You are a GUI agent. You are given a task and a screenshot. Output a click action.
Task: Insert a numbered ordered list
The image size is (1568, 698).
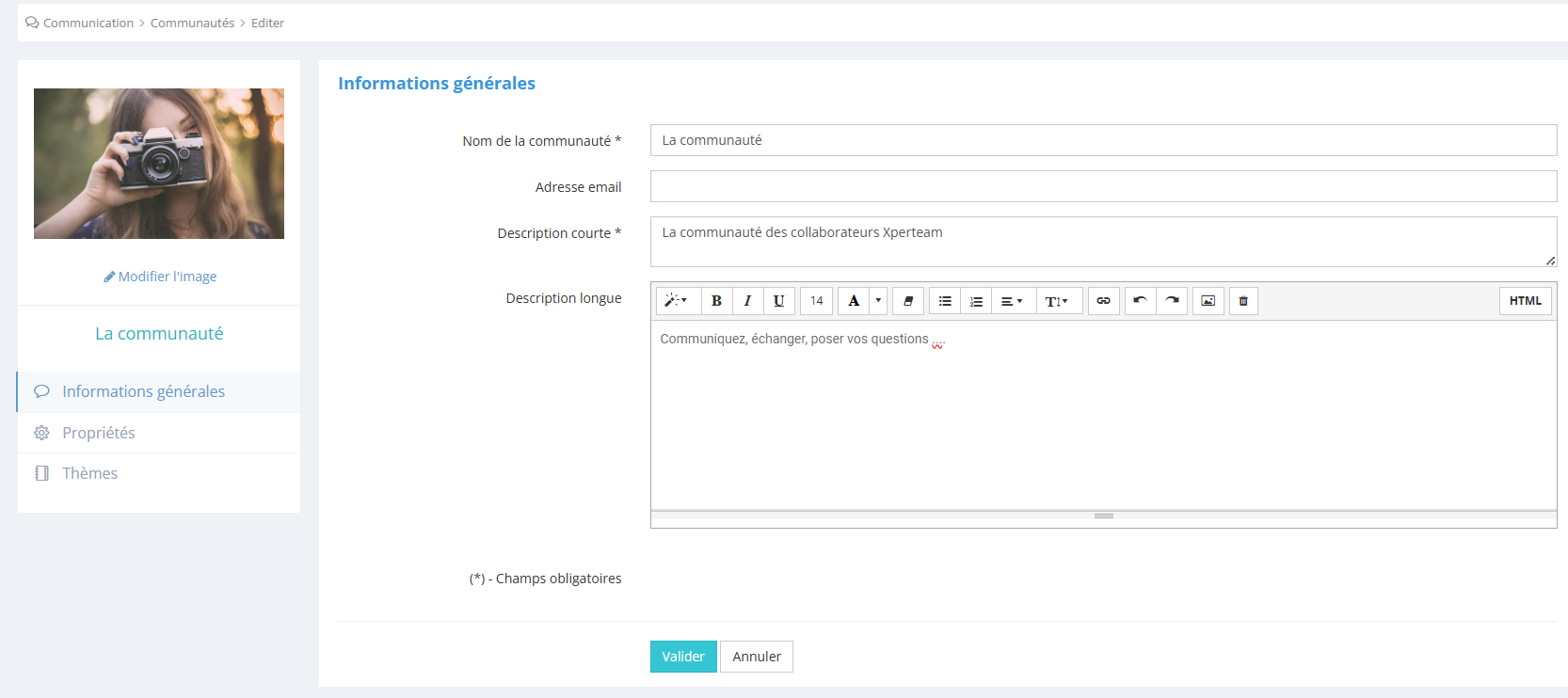(976, 301)
